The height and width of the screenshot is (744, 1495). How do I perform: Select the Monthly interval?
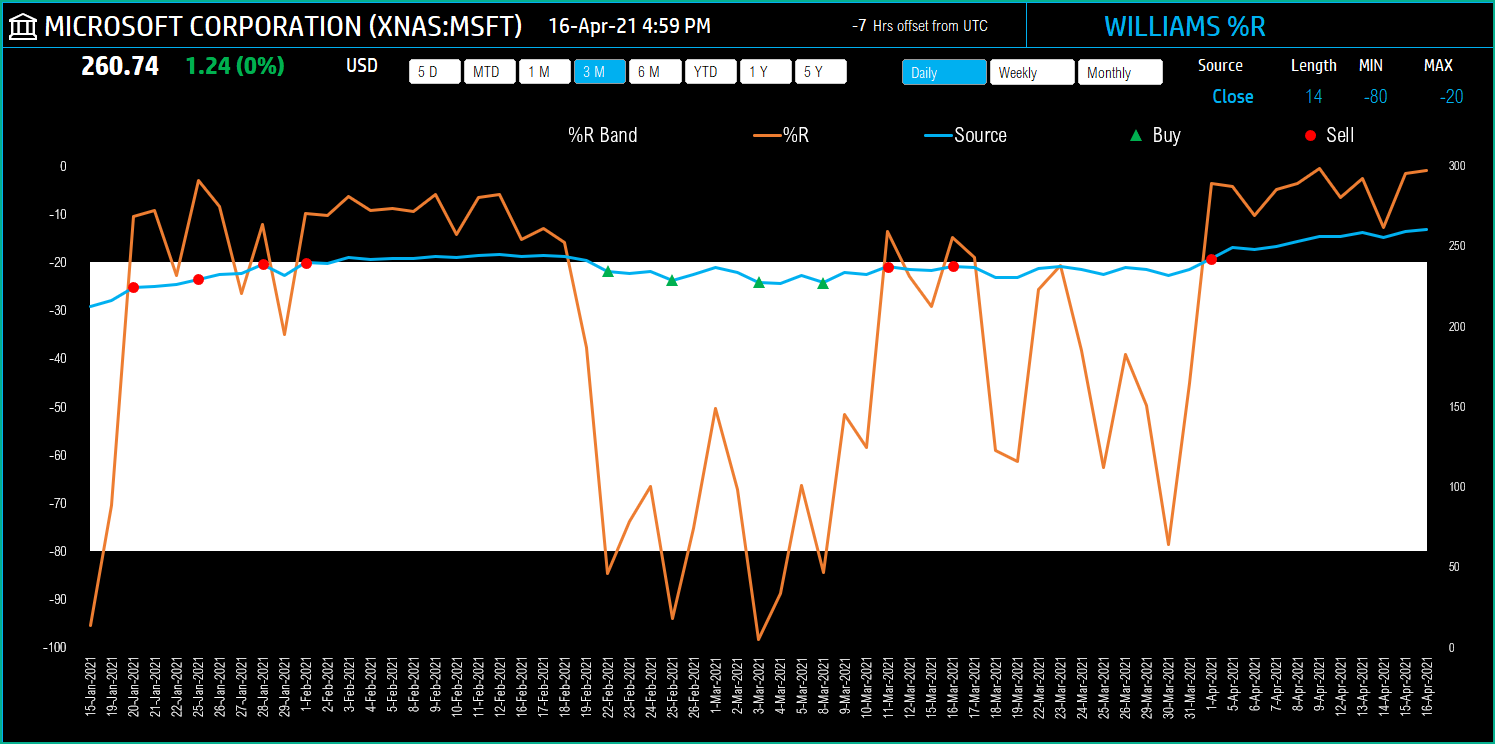(1120, 72)
